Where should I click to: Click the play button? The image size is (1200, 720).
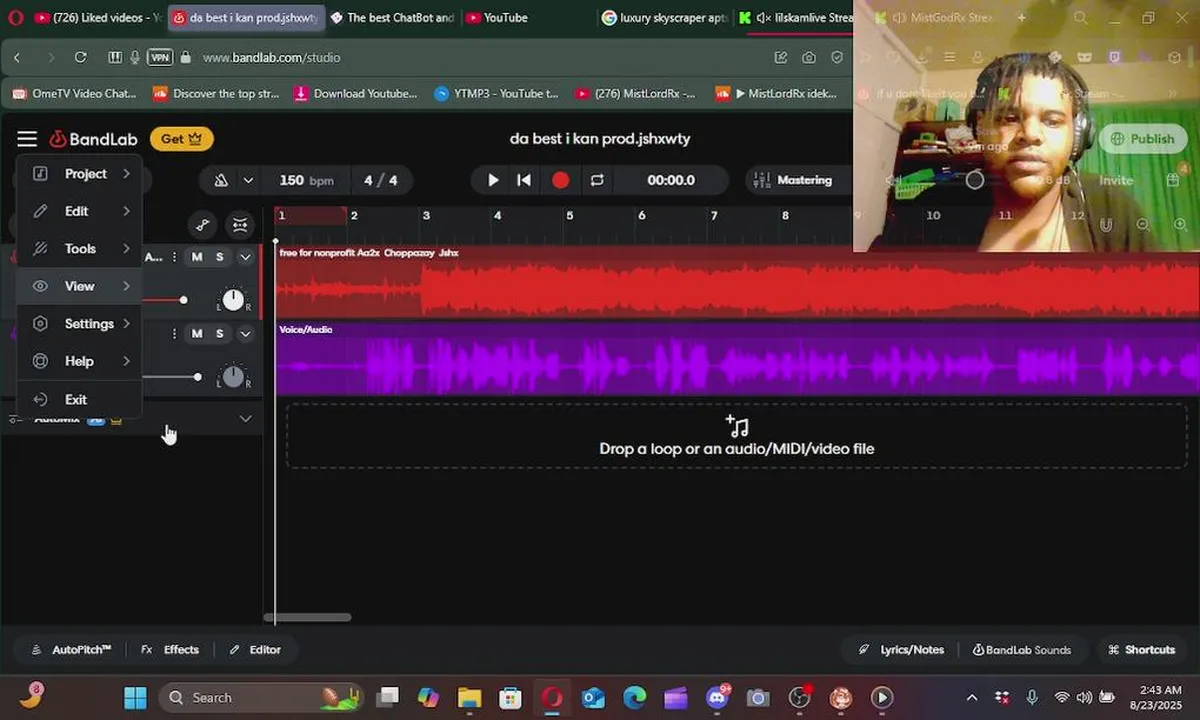point(493,180)
